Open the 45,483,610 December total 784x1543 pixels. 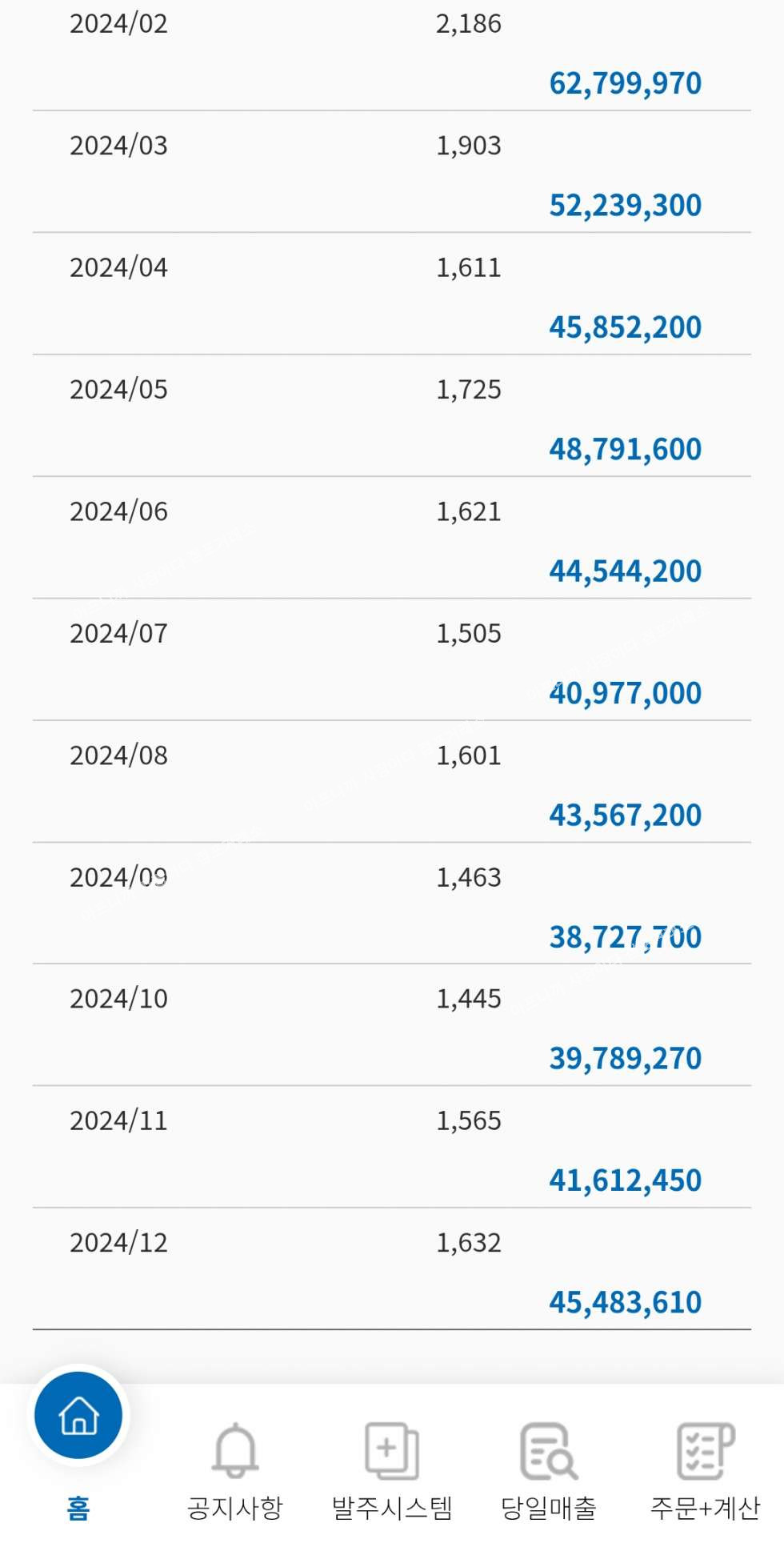tap(625, 1303)
